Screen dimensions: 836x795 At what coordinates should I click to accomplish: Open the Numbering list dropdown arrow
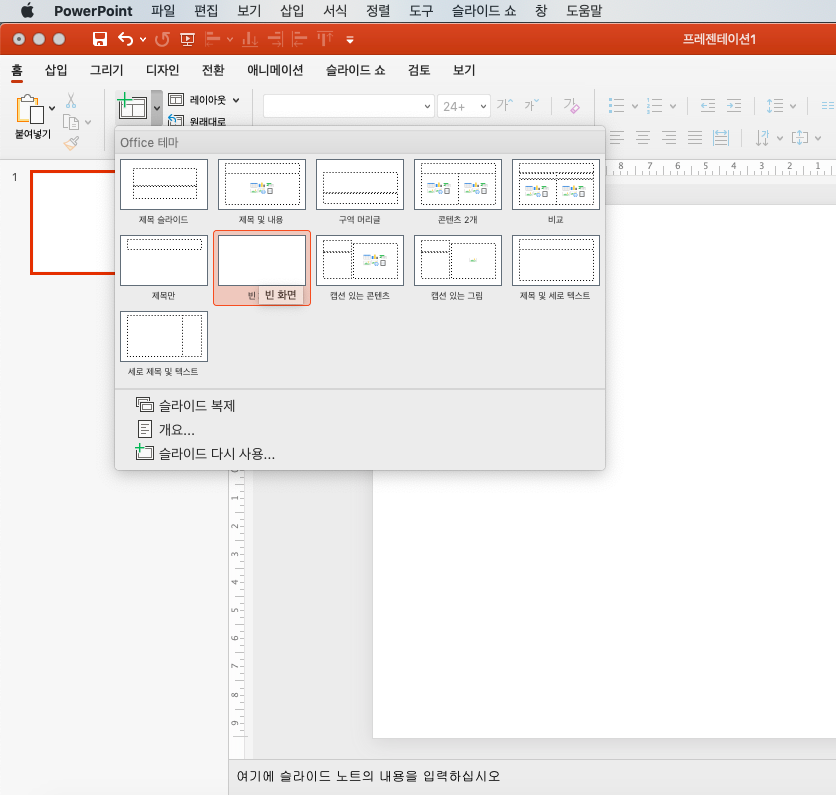[x=673, y=106]
